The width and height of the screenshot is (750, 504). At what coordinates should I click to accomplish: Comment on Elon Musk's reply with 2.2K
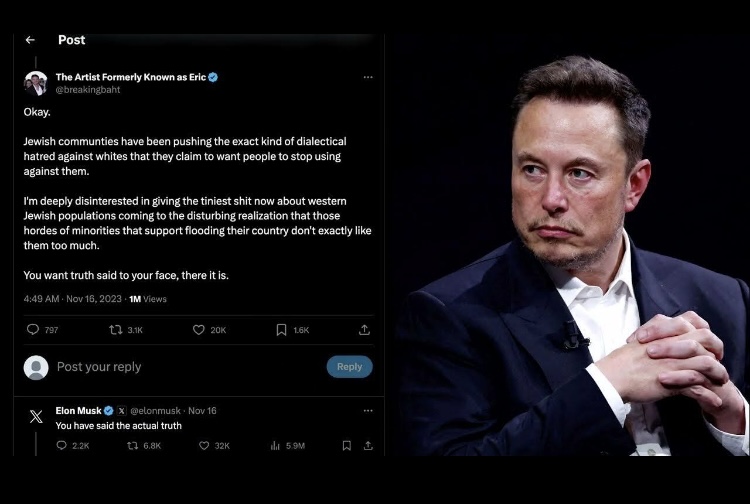(73, 446)
